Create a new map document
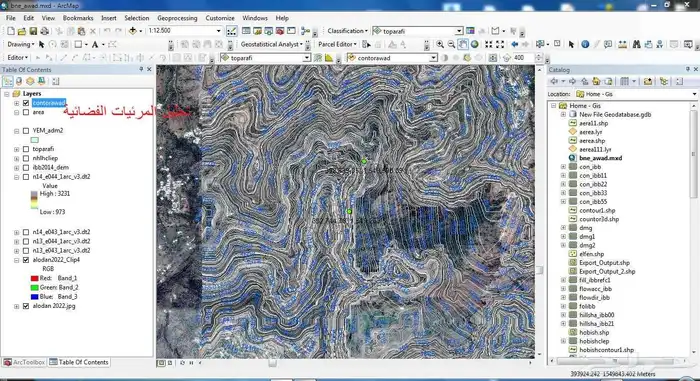This screenshot has height=381, width=700. click(11, 31)
